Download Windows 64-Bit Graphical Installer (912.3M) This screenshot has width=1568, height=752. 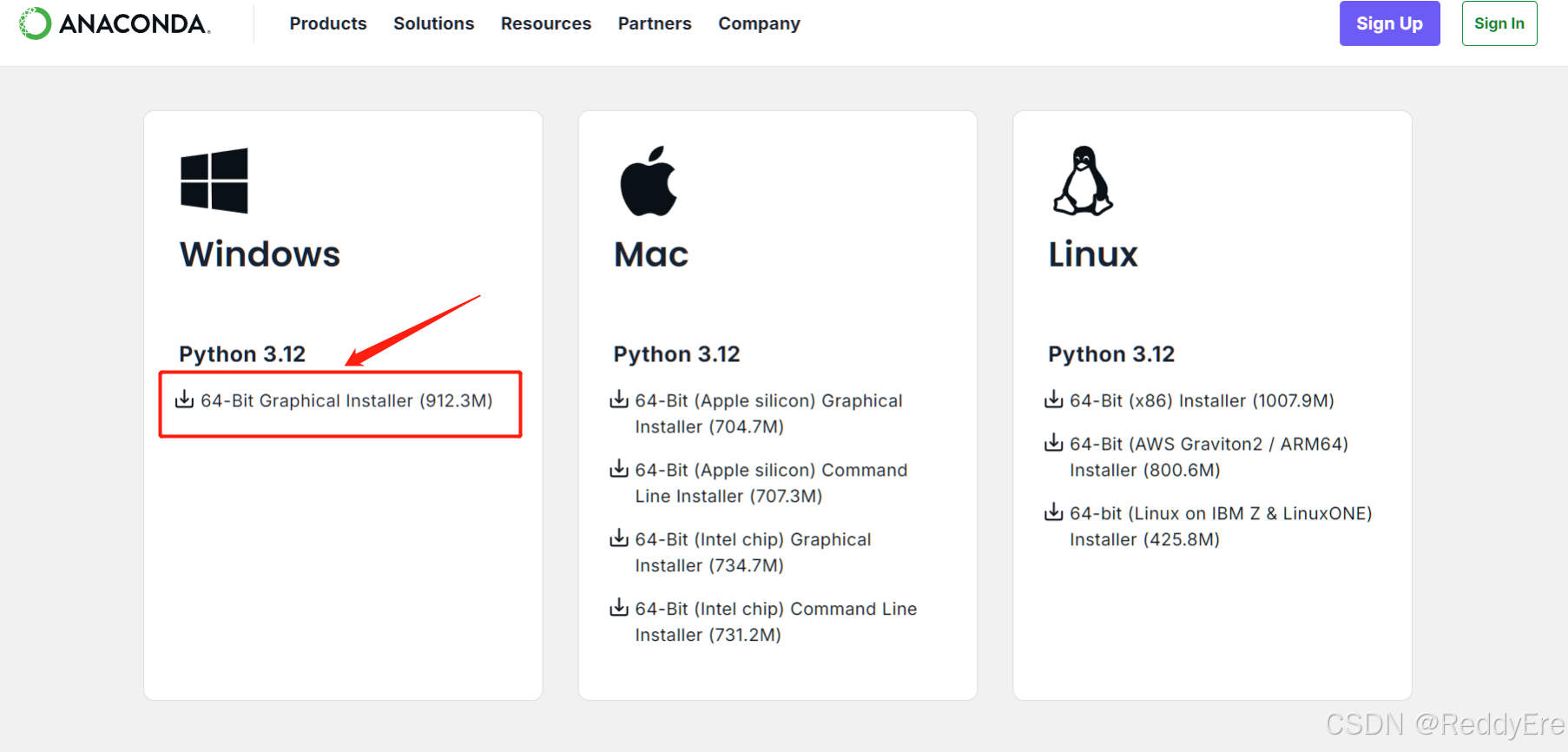tap(346, 400)
